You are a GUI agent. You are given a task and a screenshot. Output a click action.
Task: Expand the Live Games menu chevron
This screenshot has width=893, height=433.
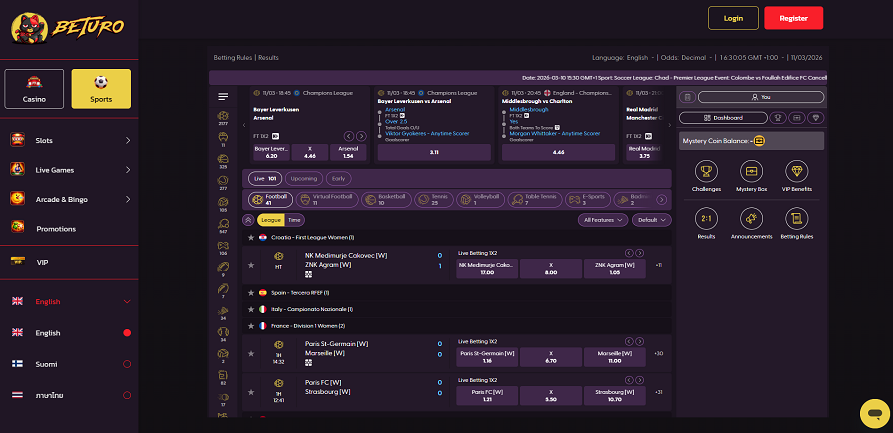pyautogui.click(x=128, y=170)
